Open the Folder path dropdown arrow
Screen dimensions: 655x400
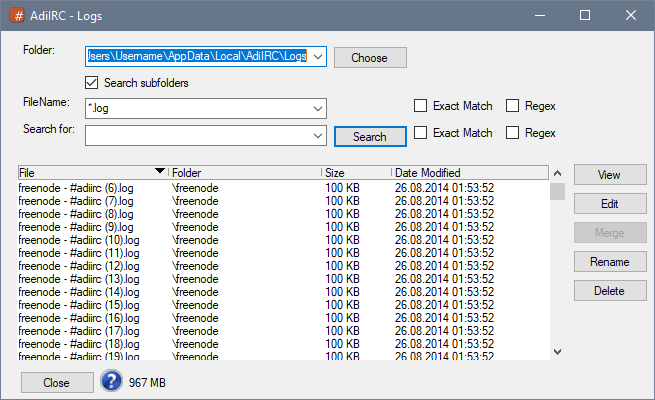coord(318,57)
